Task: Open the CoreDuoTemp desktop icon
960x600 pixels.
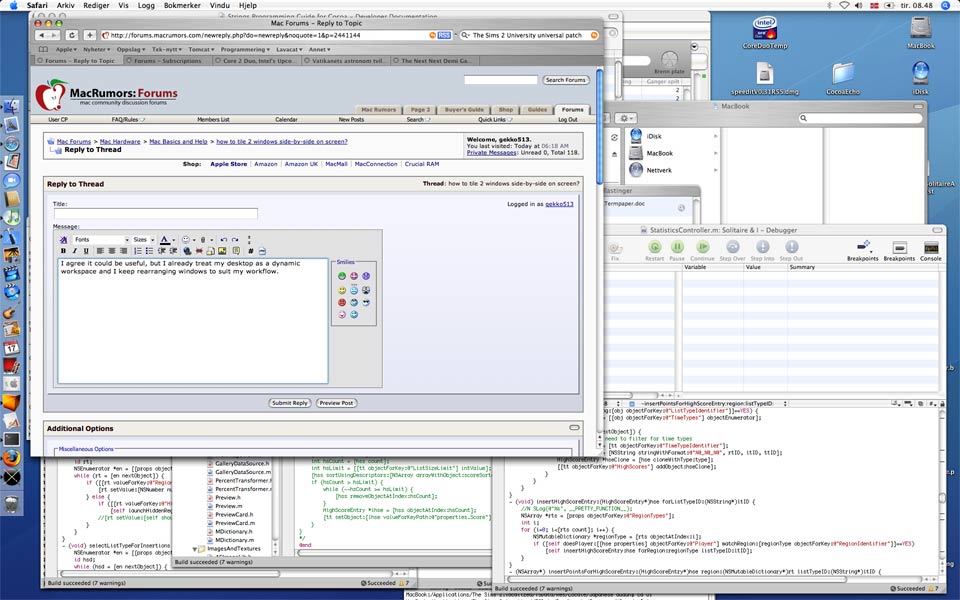Action: tap(765, 33)
